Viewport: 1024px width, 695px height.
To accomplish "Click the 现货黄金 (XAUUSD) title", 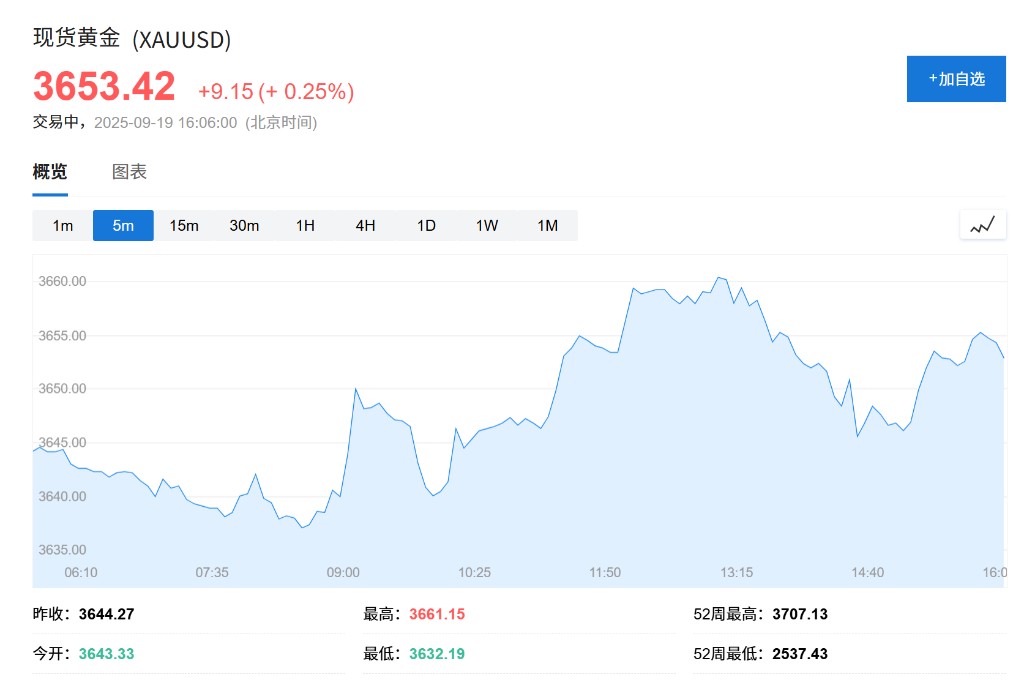I will coord(132,40).
